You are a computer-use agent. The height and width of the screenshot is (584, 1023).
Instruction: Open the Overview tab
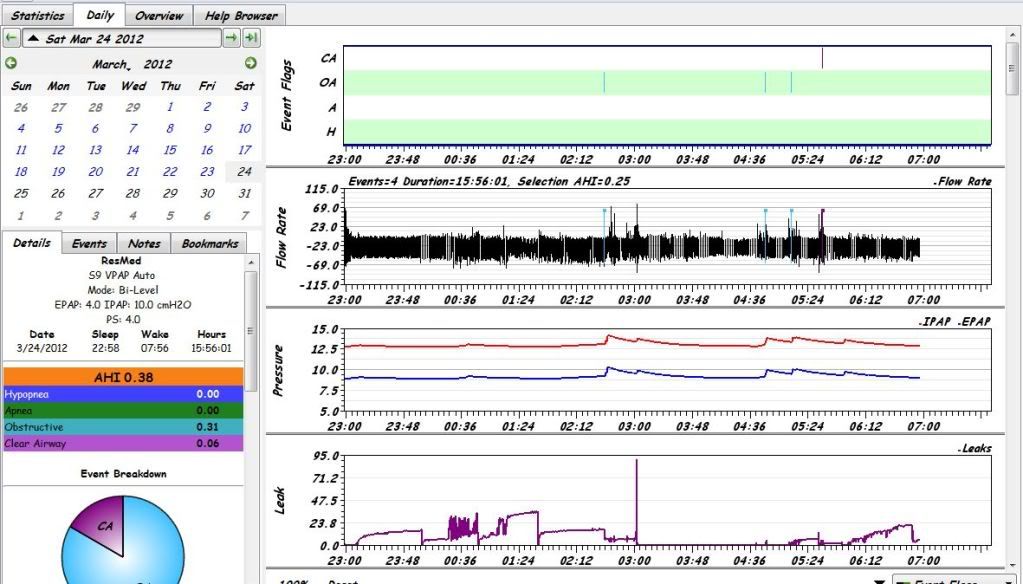[x=159, y=16]
